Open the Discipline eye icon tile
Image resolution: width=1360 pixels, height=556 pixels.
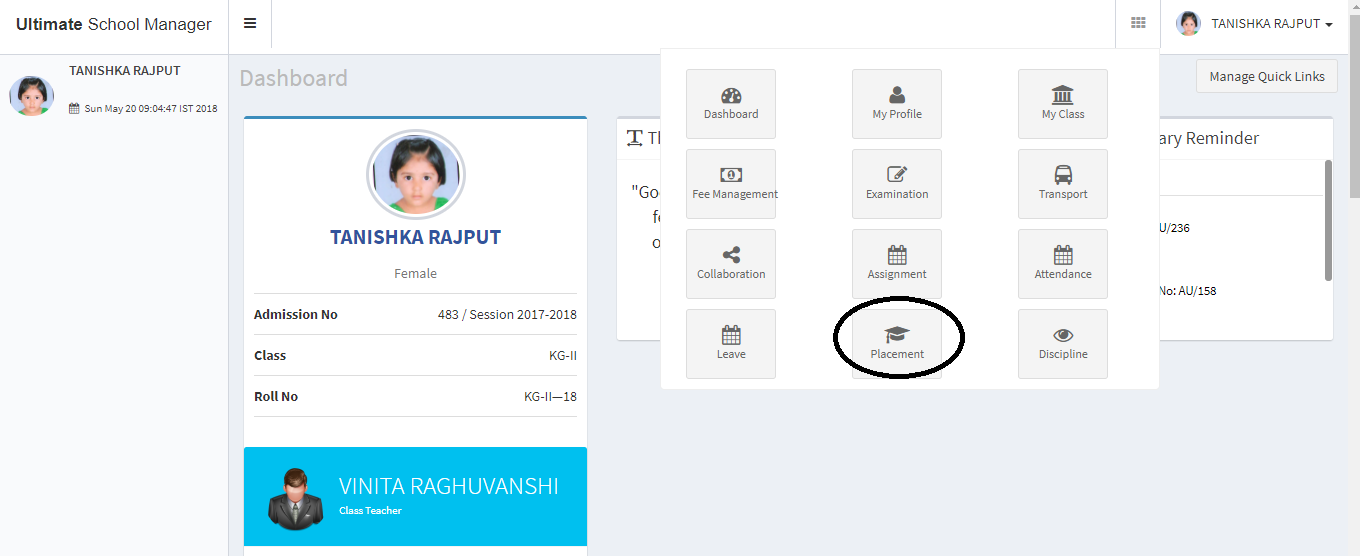(x=1063, y=344)
